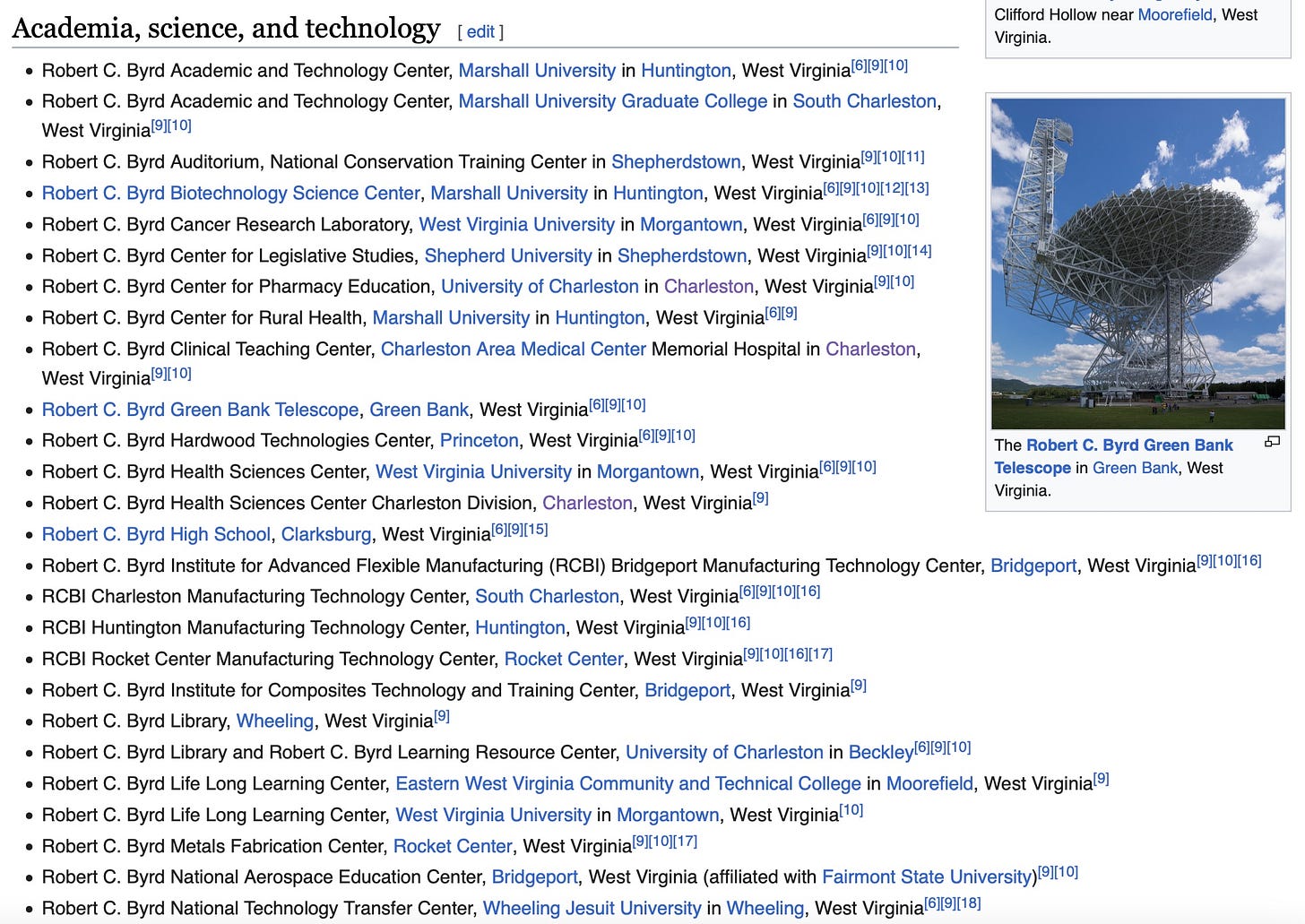Click citation [10] in the Morgantown Life Long Learning row
1305x924 pixels.
point(851,810)
